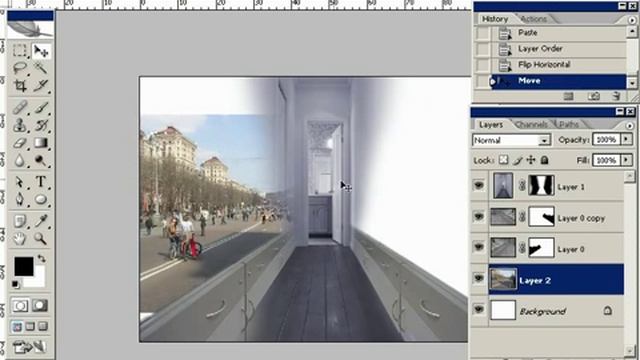Select the Crop tool
The height and width of the screenshot is (360, 640).
pyautogui.click(x=19, y=85)
